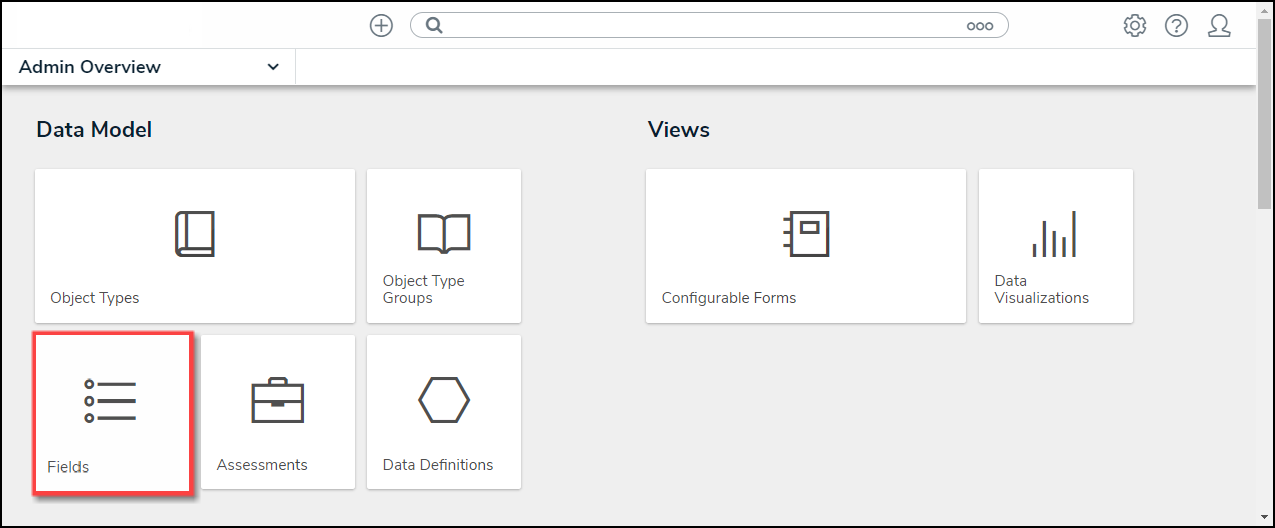Select the Fields list icon
The height and width of the screenshot is (528, 1275).
[110, 400]
